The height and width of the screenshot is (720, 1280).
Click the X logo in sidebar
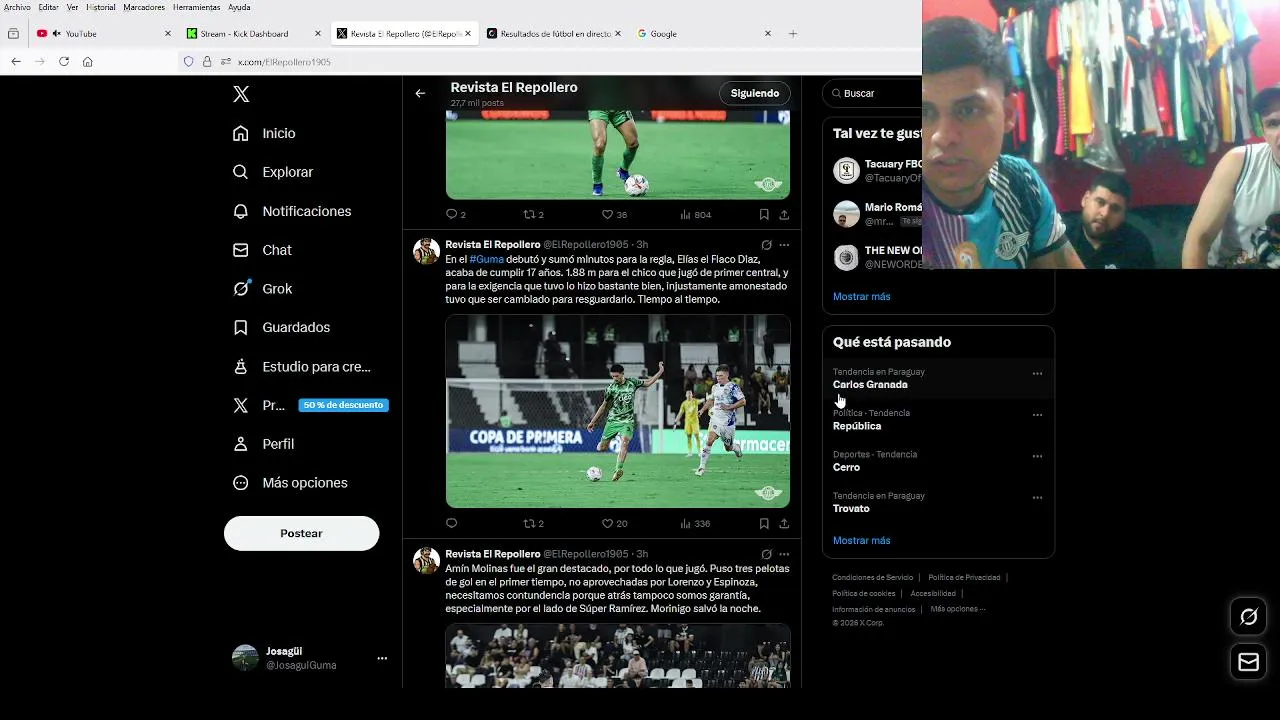(x=241, y=94)
